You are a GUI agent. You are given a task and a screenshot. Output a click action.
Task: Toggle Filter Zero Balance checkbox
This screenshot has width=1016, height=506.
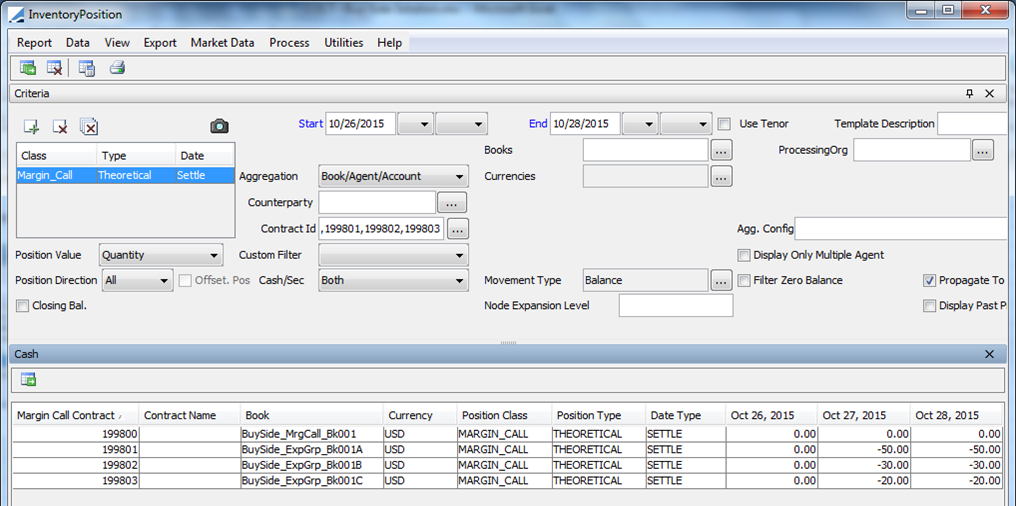coord(744,281)
